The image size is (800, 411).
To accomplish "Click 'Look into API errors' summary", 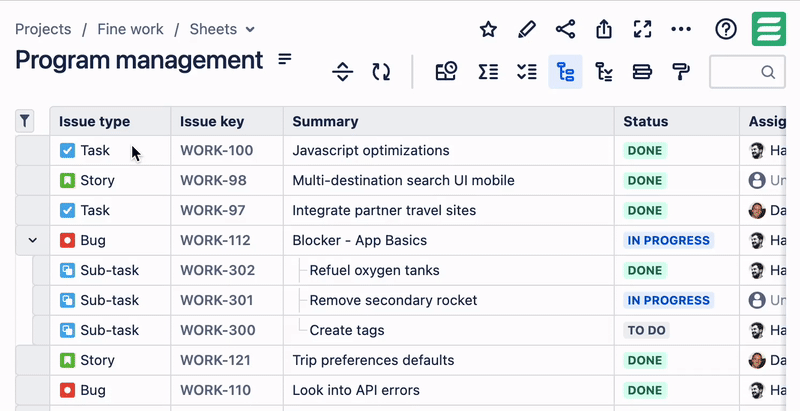I will point(356,390).
